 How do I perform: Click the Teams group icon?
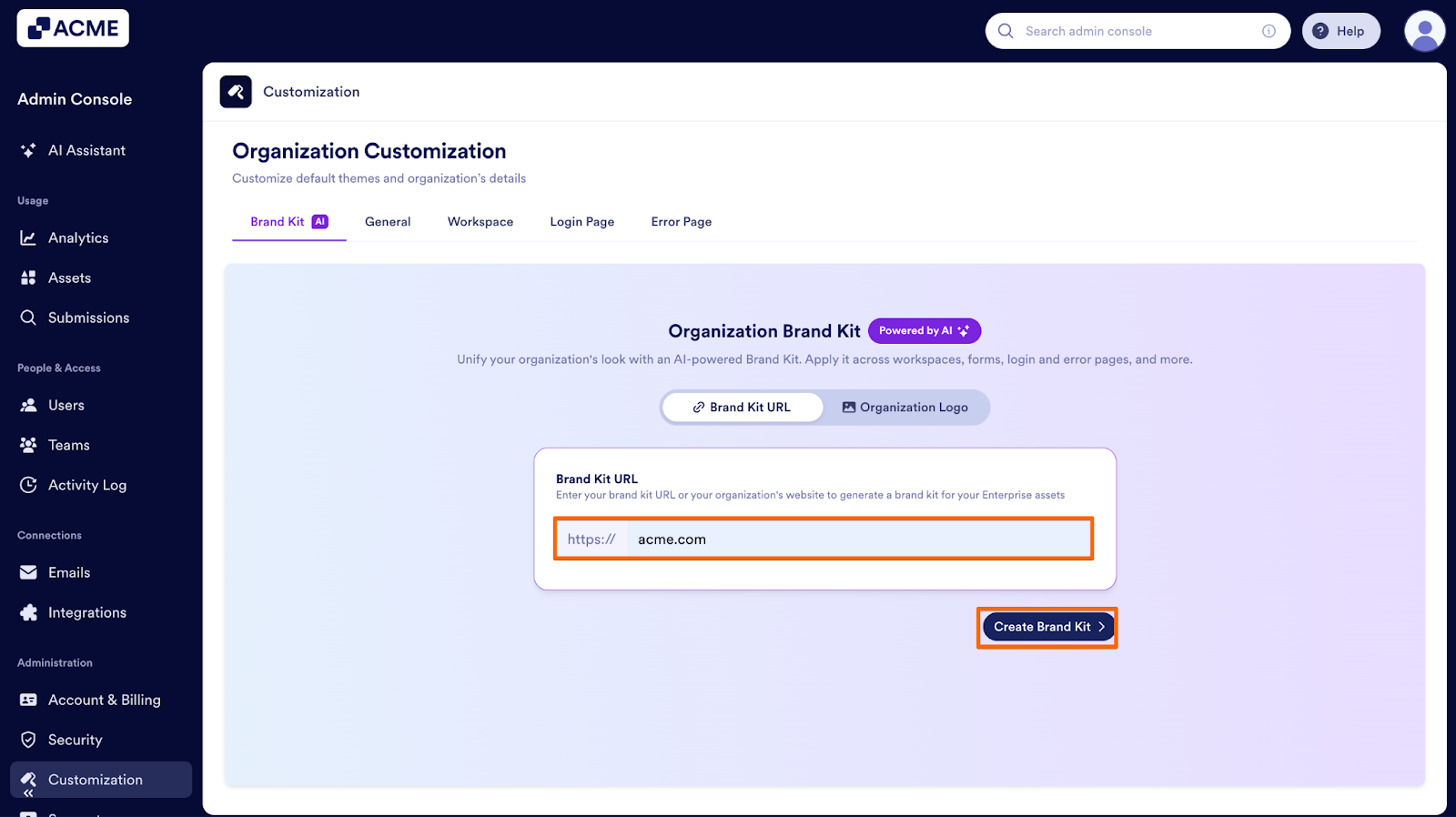point(28,445)
